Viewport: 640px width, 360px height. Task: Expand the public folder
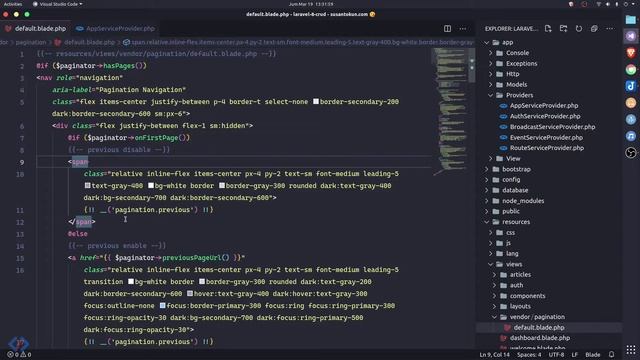(x=487, y=211)
